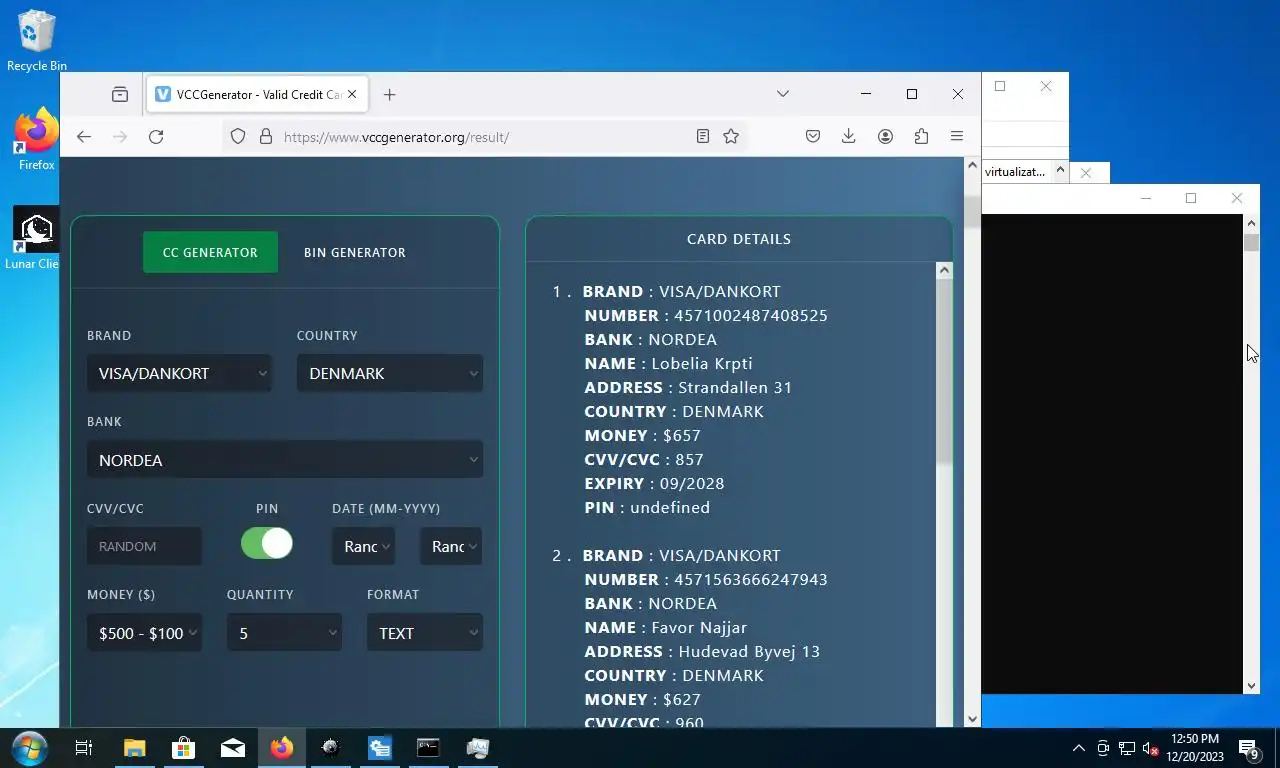Open the extensions puzzle icon
1280x768 pixels.
point(921,136)
